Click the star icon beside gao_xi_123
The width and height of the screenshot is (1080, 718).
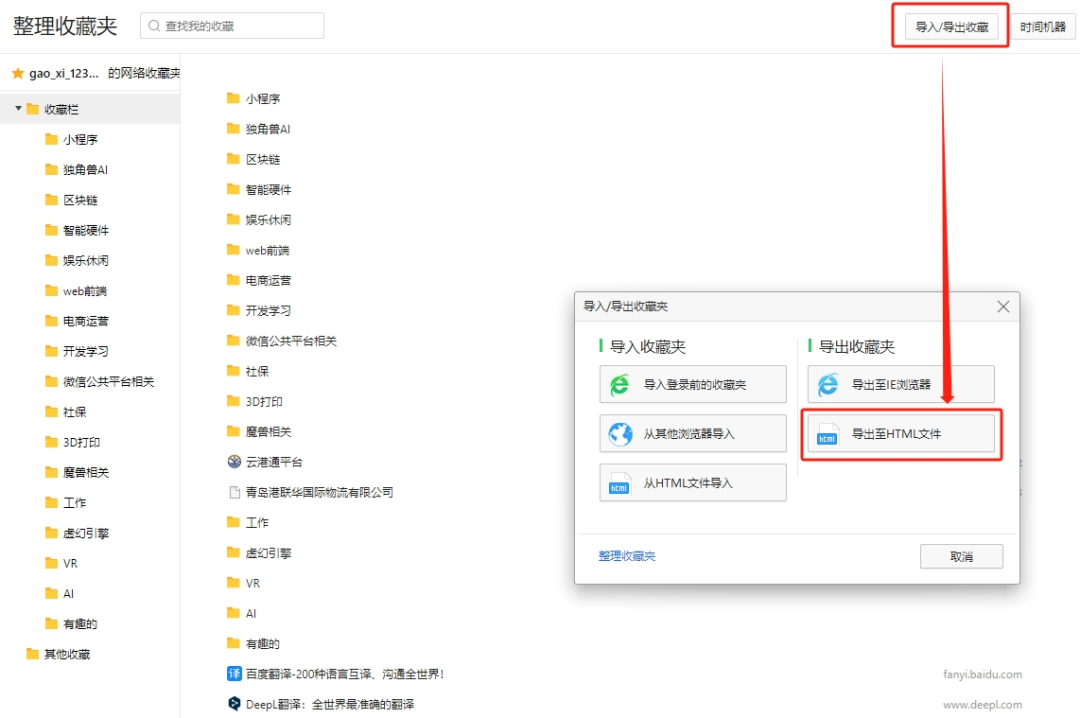point(18,73)
